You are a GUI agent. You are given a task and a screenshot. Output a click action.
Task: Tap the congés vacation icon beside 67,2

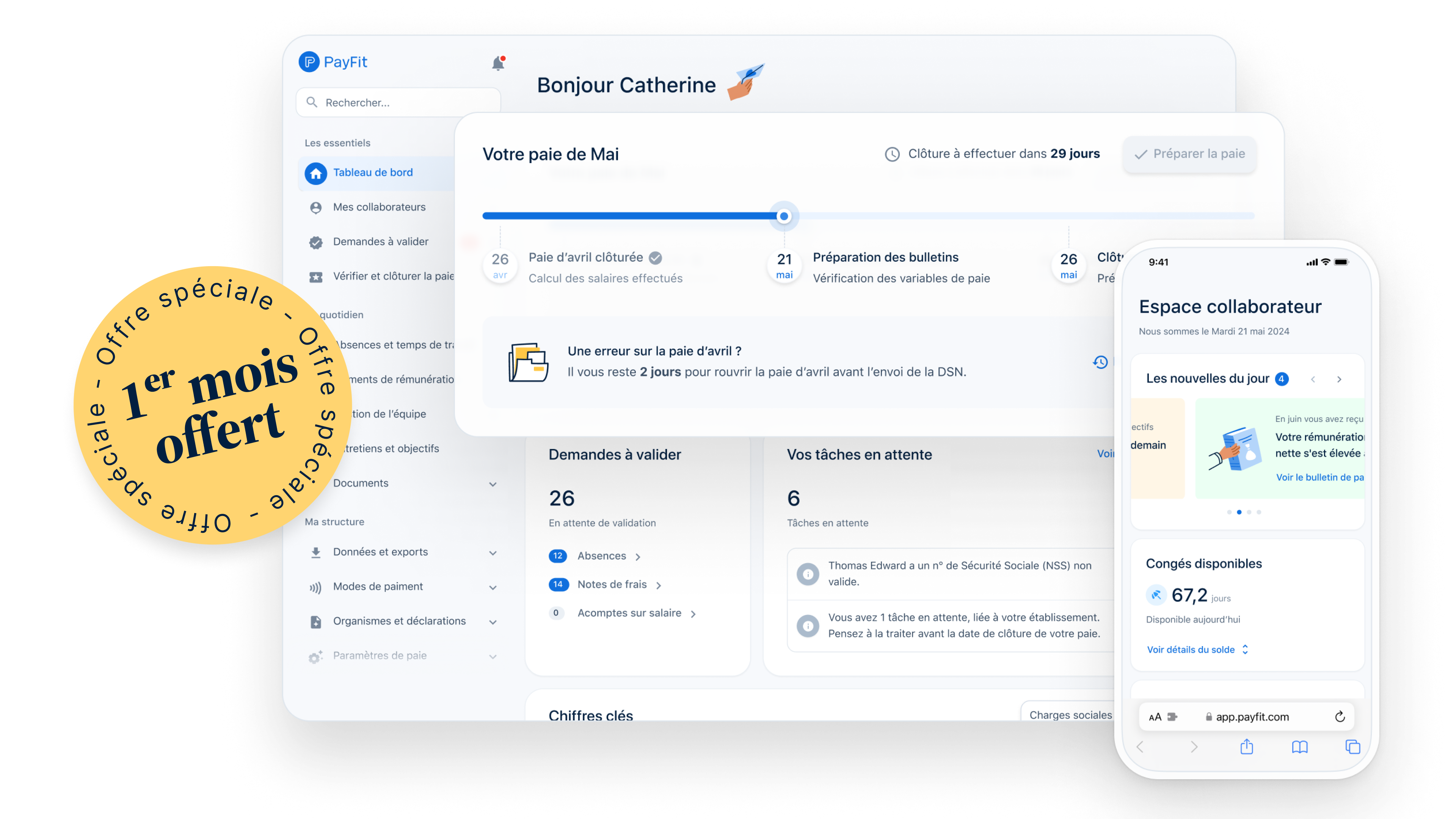point(1156,595)
